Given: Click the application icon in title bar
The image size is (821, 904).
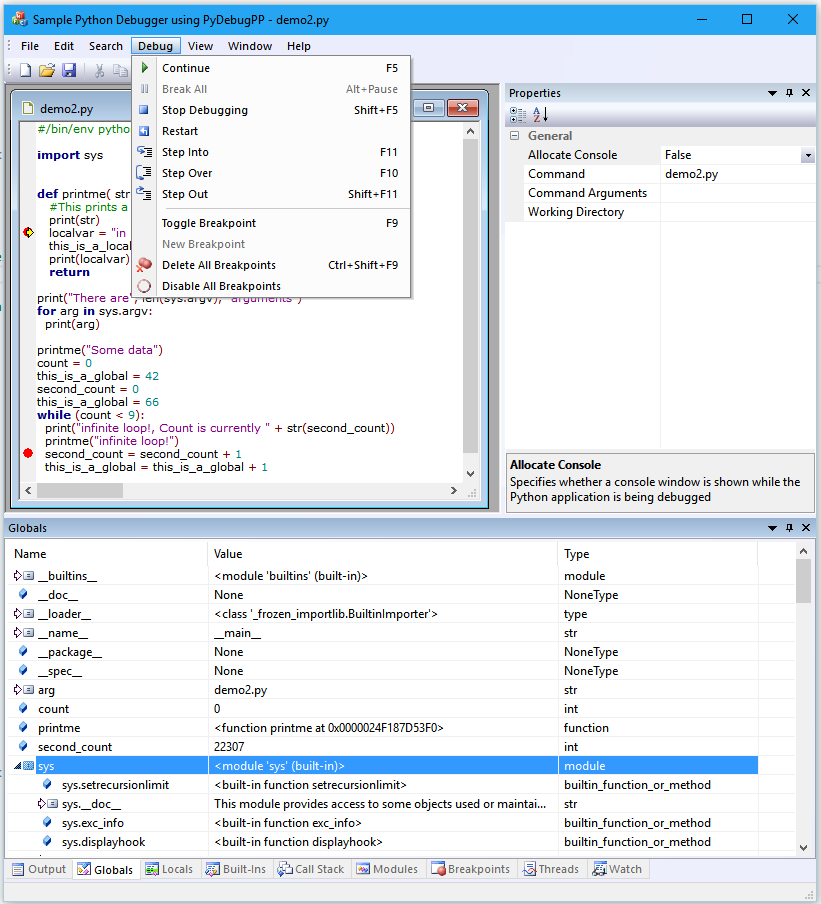Looking at the screenshot, I should pos(20,19).
